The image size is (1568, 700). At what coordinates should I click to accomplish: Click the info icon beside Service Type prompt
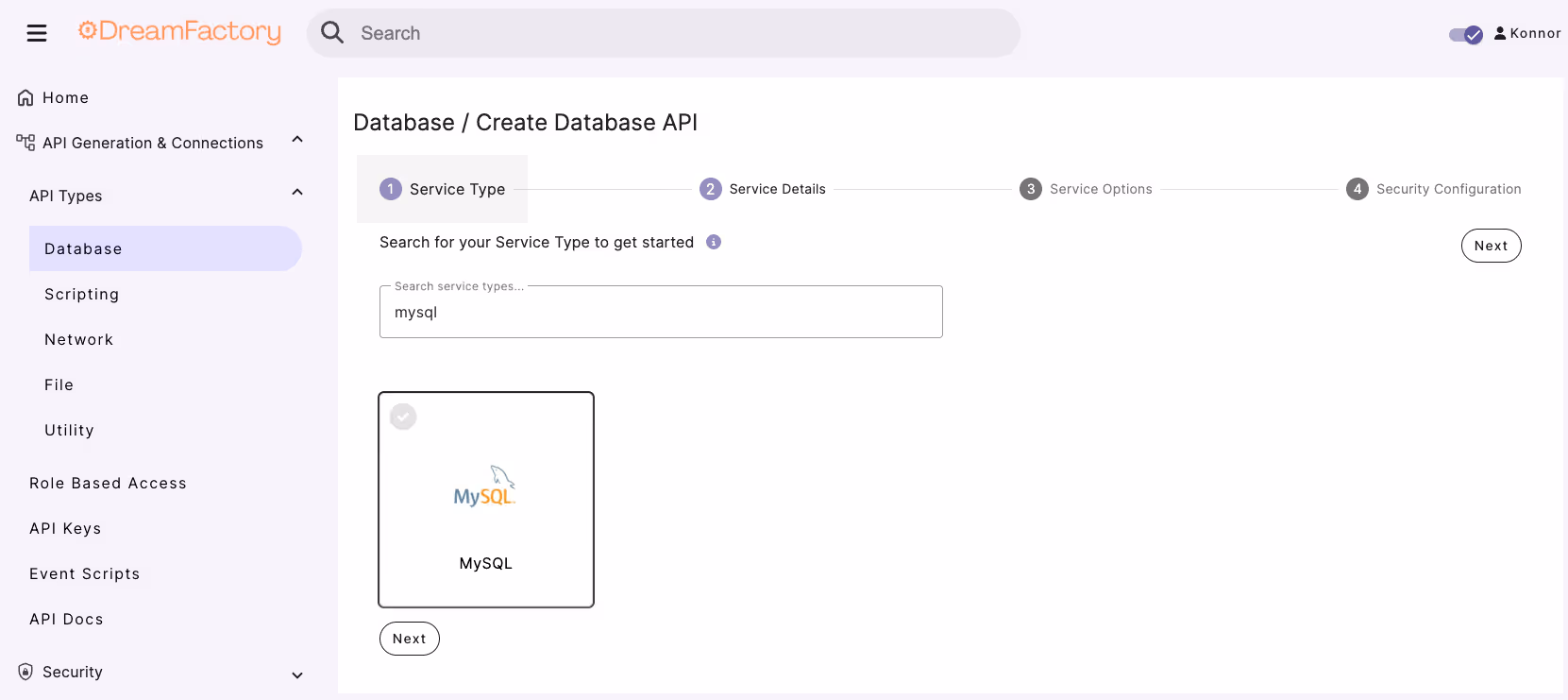pos(714,242)
